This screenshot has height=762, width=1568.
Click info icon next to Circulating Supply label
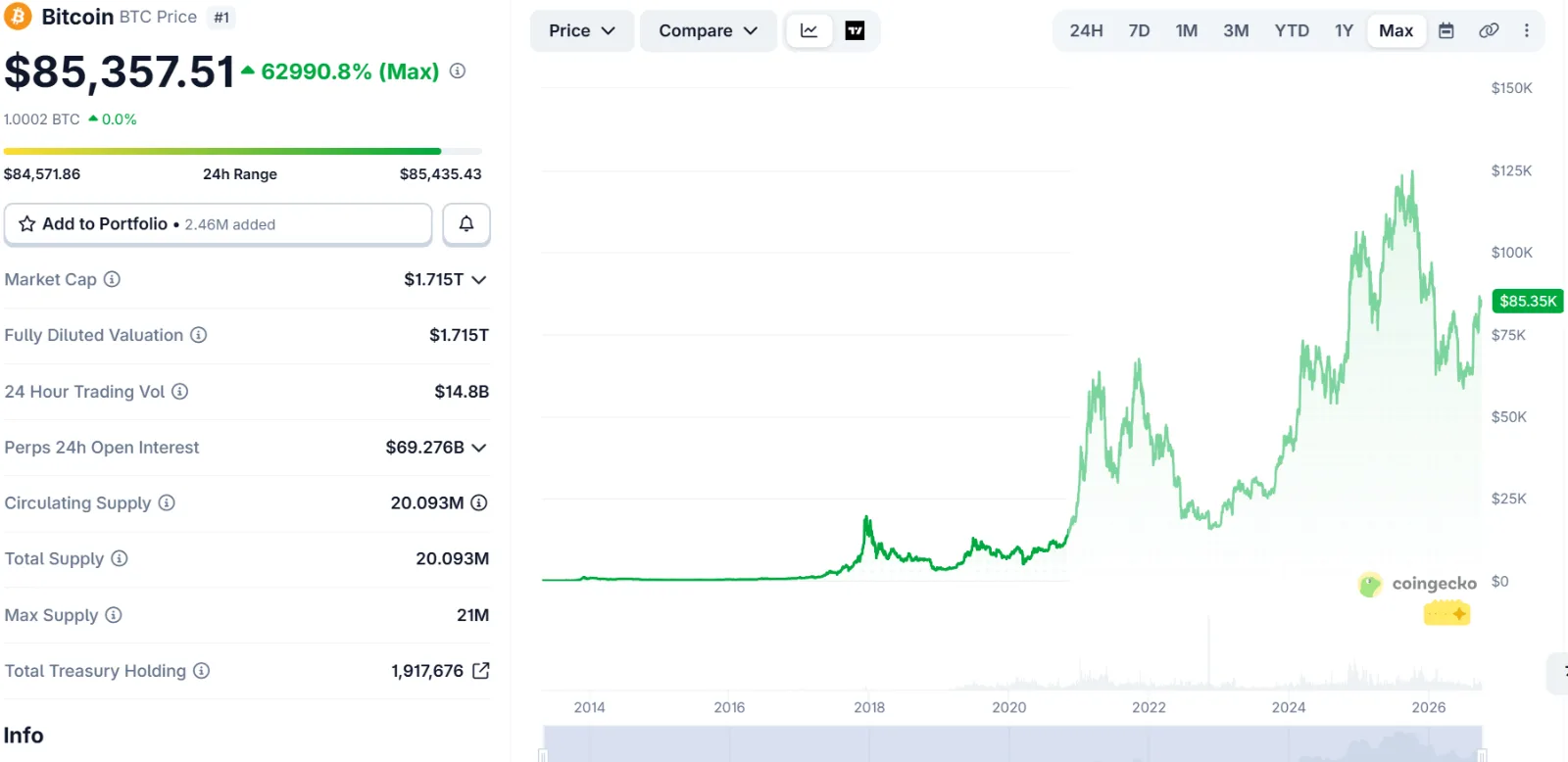(x=167, y=502)
